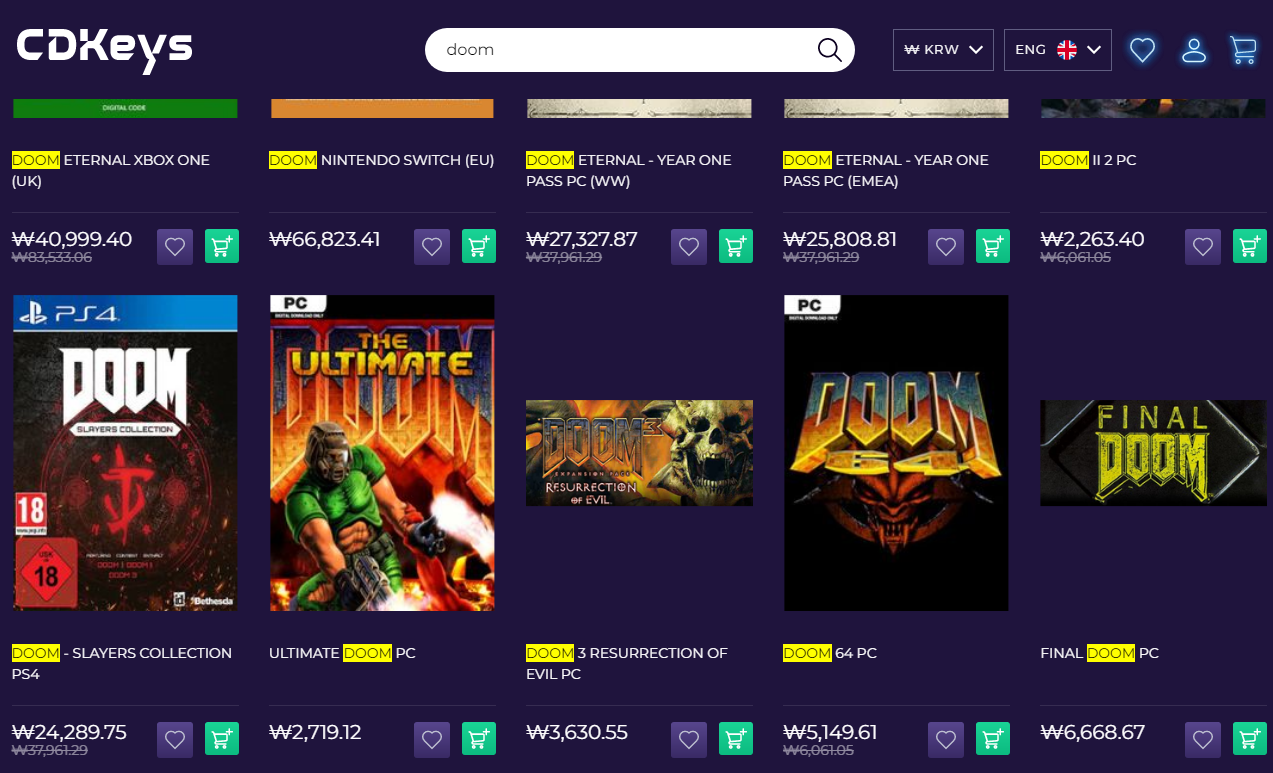Click price ₩27,327.87
1273x773 pixels.
(582, 240)
